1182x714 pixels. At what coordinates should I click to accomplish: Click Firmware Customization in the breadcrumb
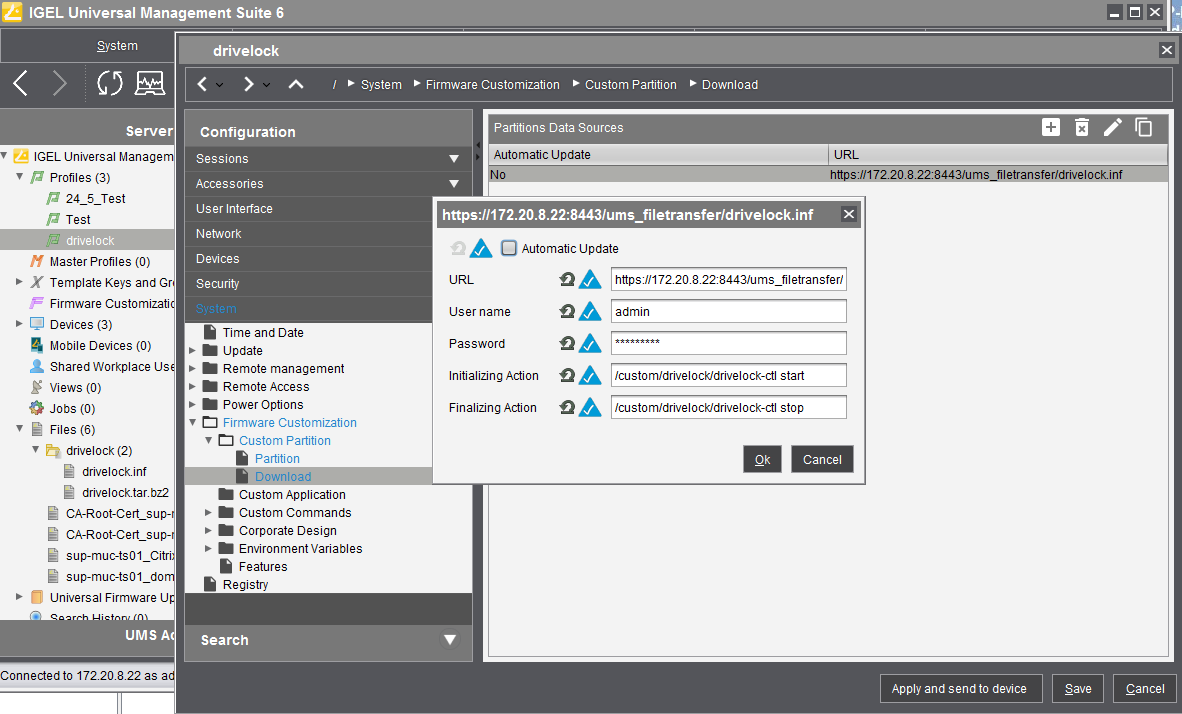492,84
